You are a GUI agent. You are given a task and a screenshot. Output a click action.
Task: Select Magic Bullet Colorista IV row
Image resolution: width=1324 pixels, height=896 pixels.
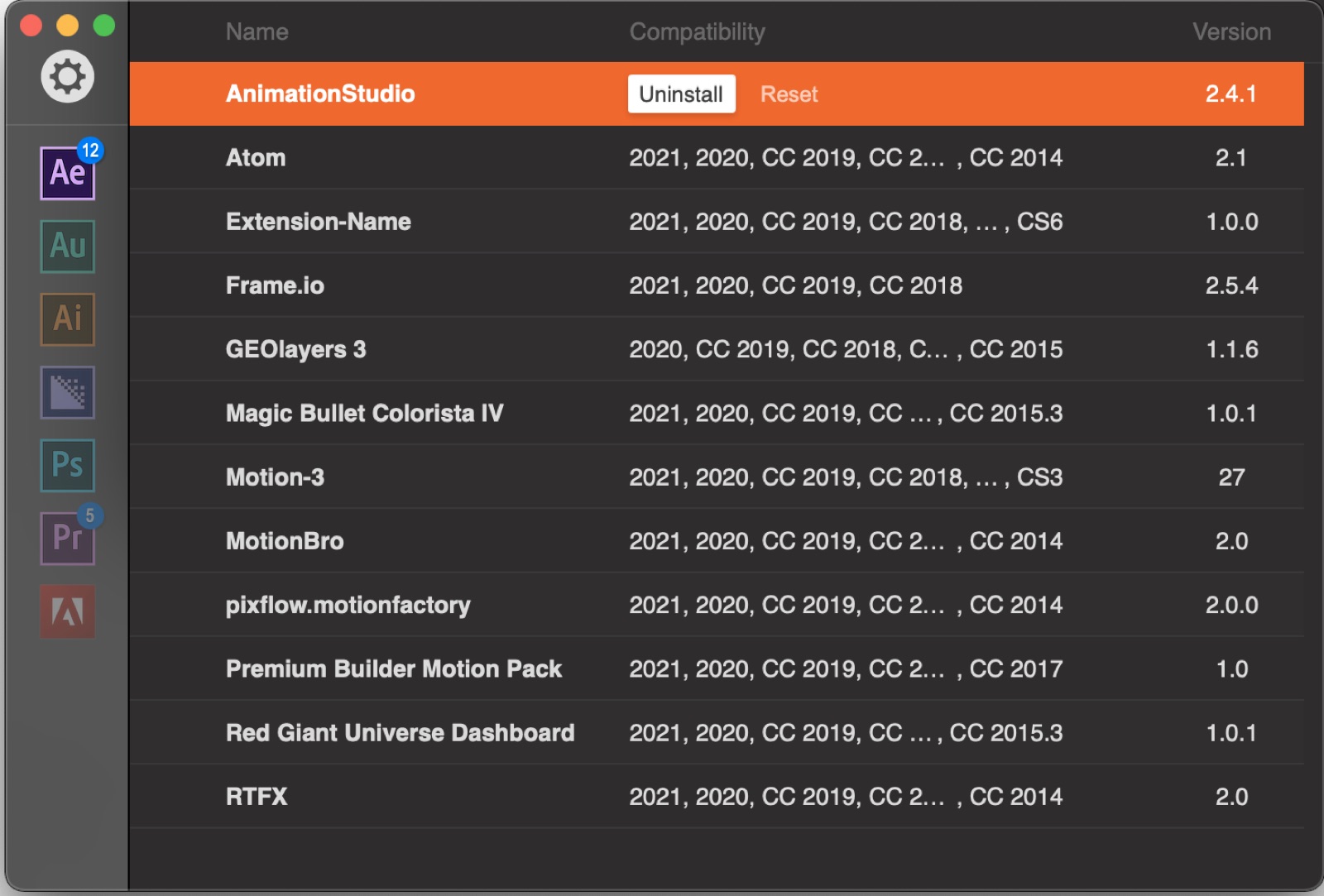point(717,413)
